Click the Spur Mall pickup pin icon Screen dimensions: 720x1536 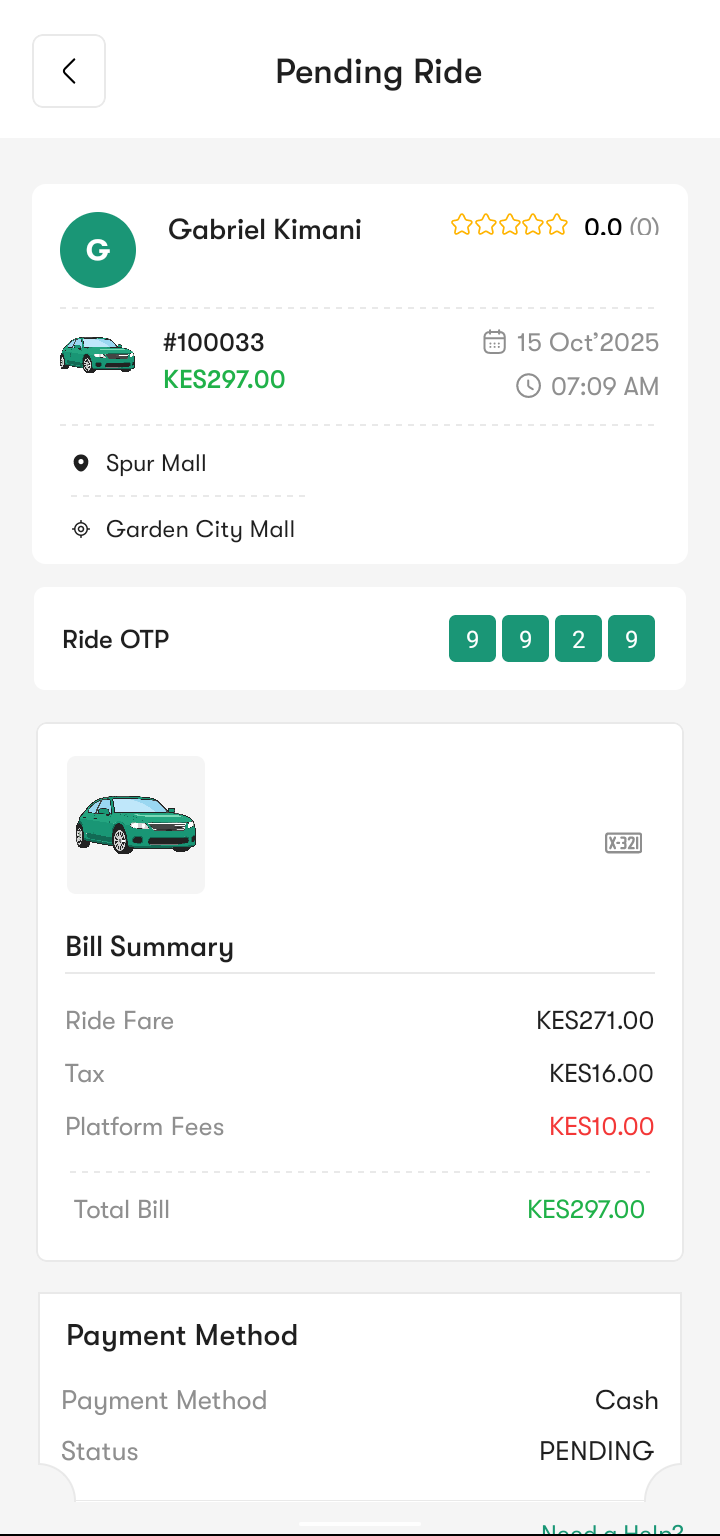point(81,463)
